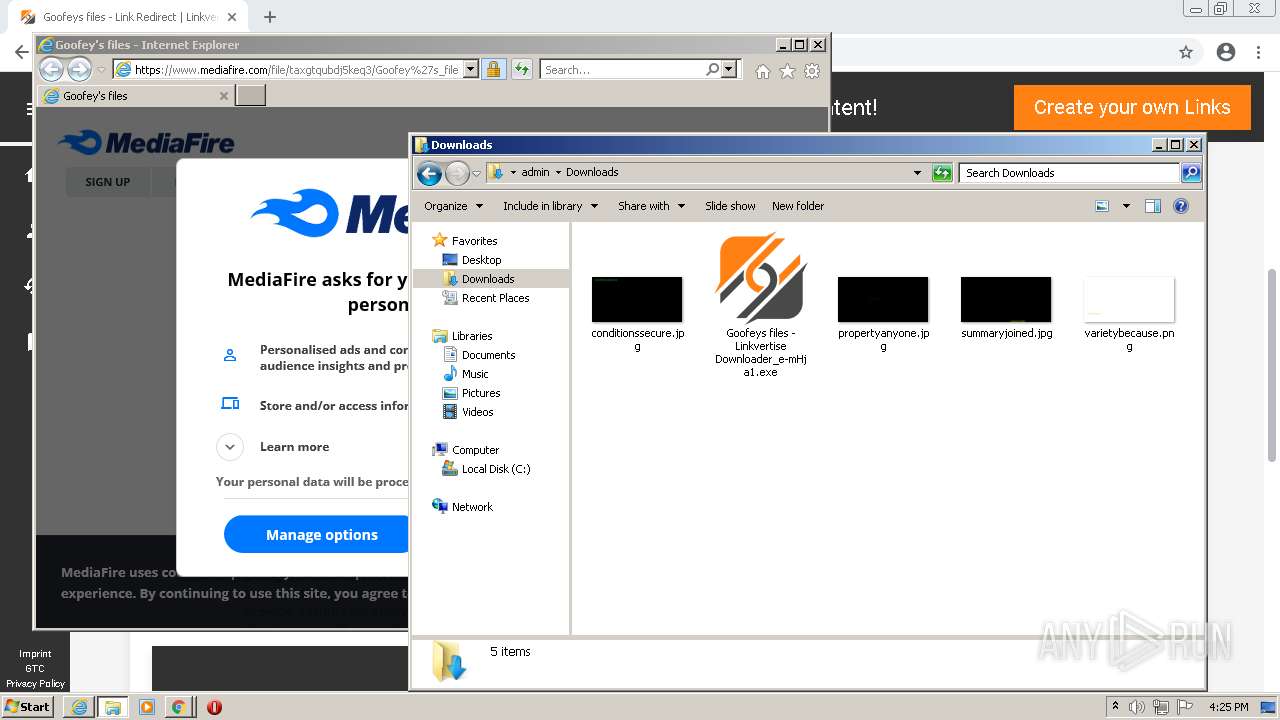
Task: Open the IE search provider dropdown arrow
Action: click(x=729, y=70)
